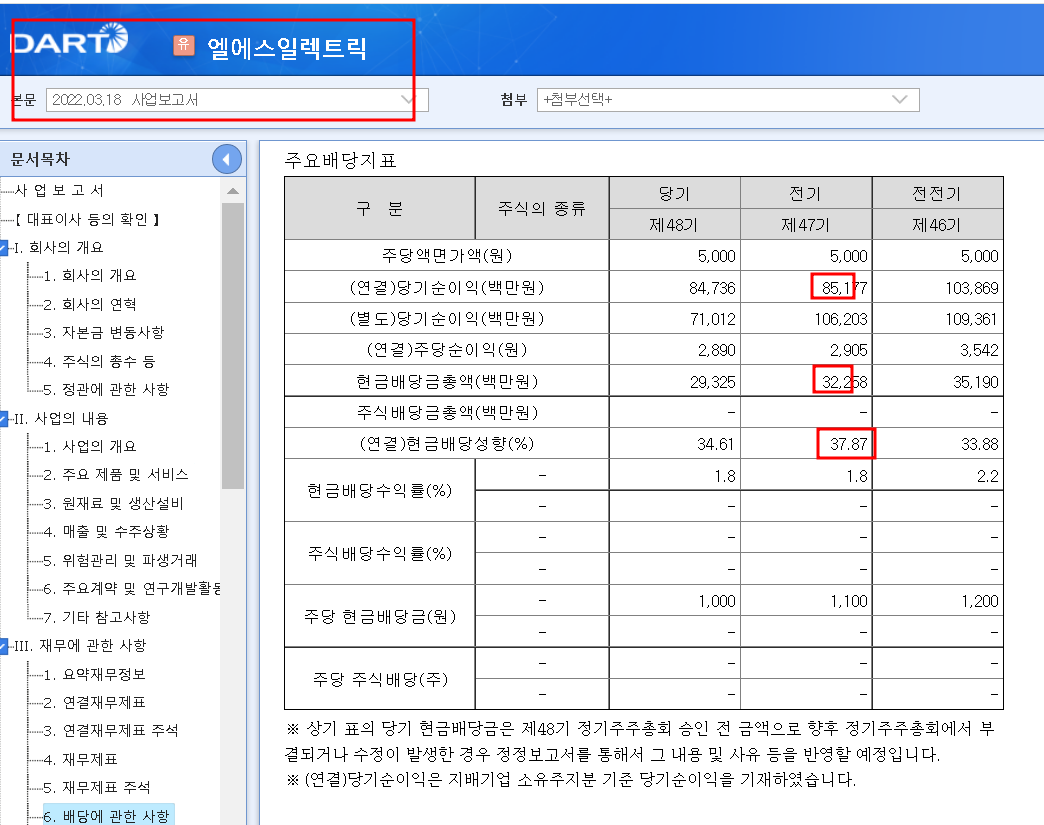This screenshot has height=825, width=1044.
Task: Open 1. 회사의 개요 subsection
Action: tap(90, 276)
